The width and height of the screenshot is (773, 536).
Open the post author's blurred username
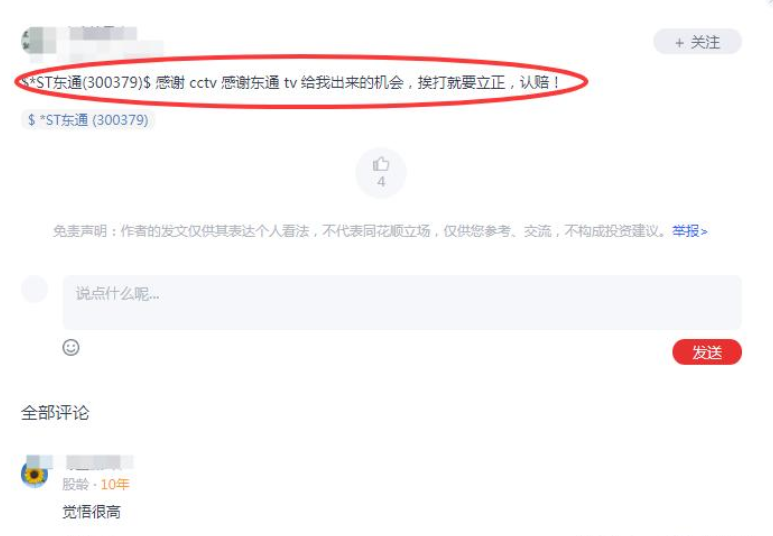coord(103,34)
